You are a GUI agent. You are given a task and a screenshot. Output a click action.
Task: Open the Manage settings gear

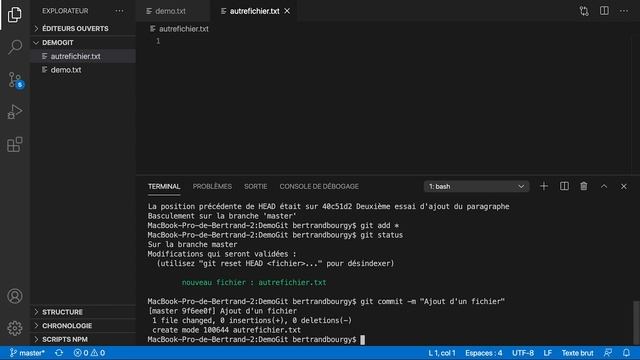point(15,328)
